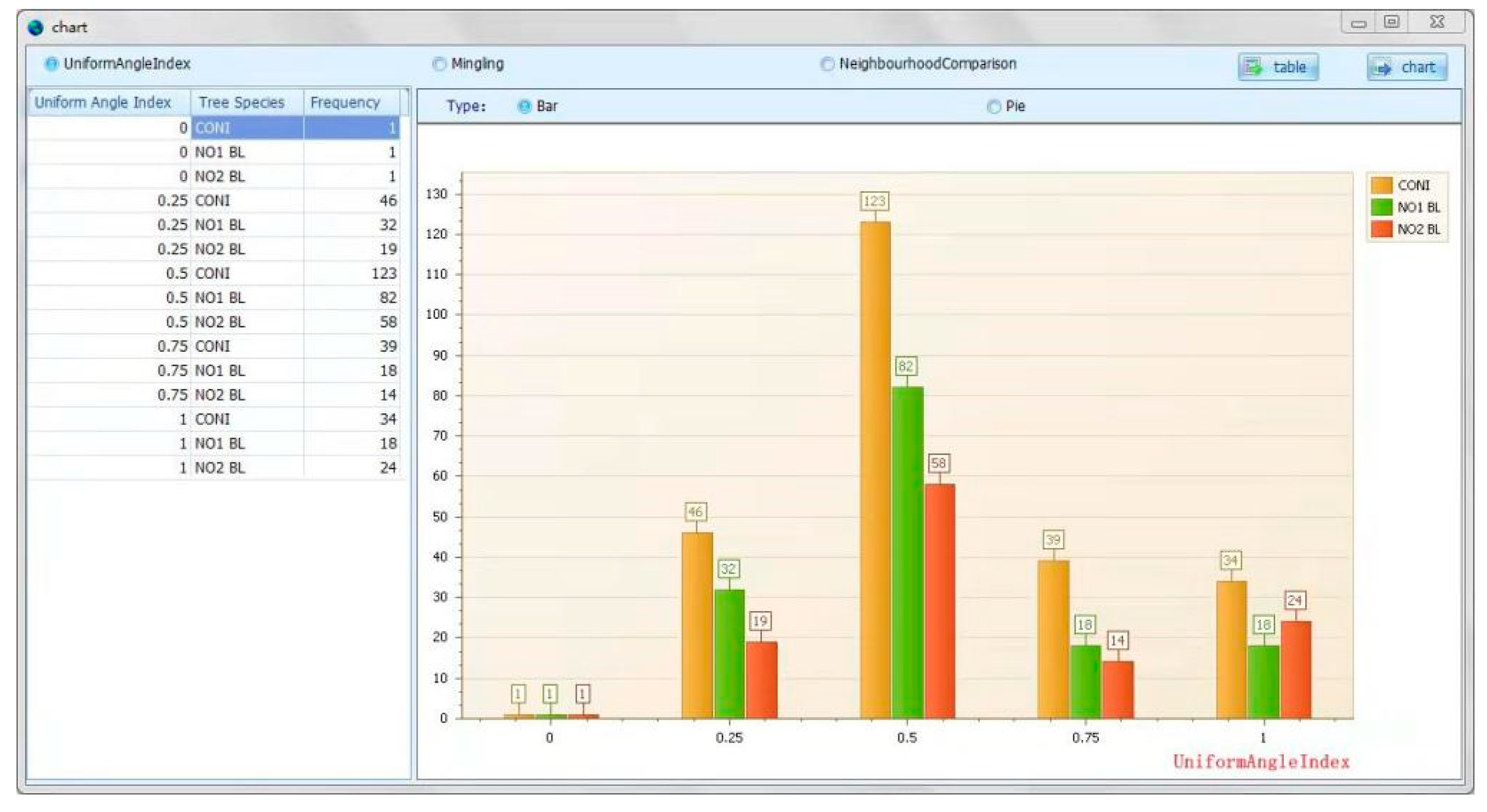This screenshot has width=1487, height=812.
Task: Click the table export button
Action: pyautogui.click(x=1278, y=68)
